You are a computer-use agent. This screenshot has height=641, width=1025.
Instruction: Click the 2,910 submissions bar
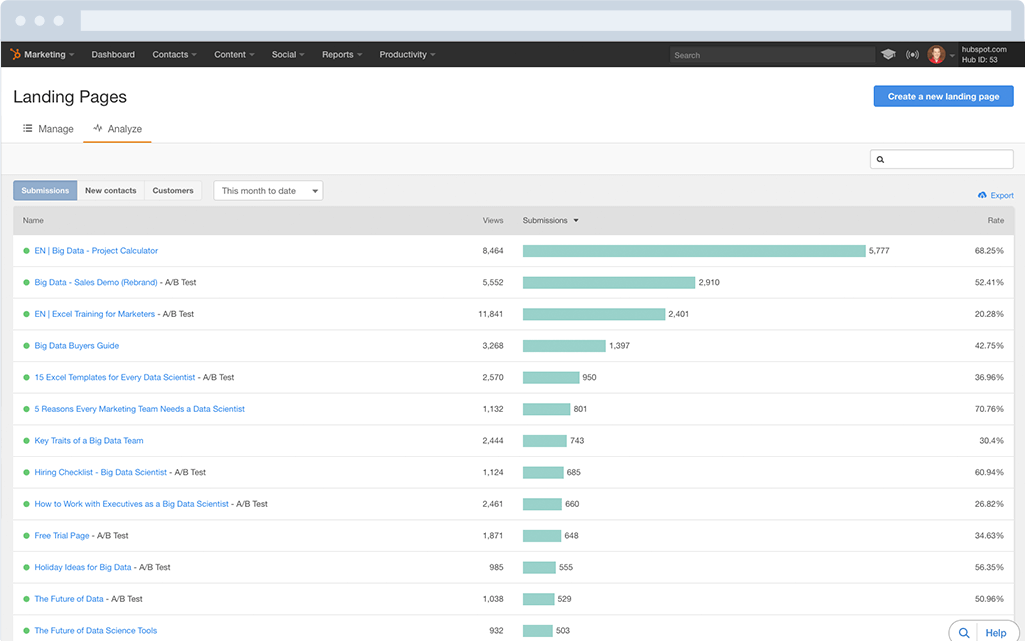pyautogui.click(x=609, y=282)
